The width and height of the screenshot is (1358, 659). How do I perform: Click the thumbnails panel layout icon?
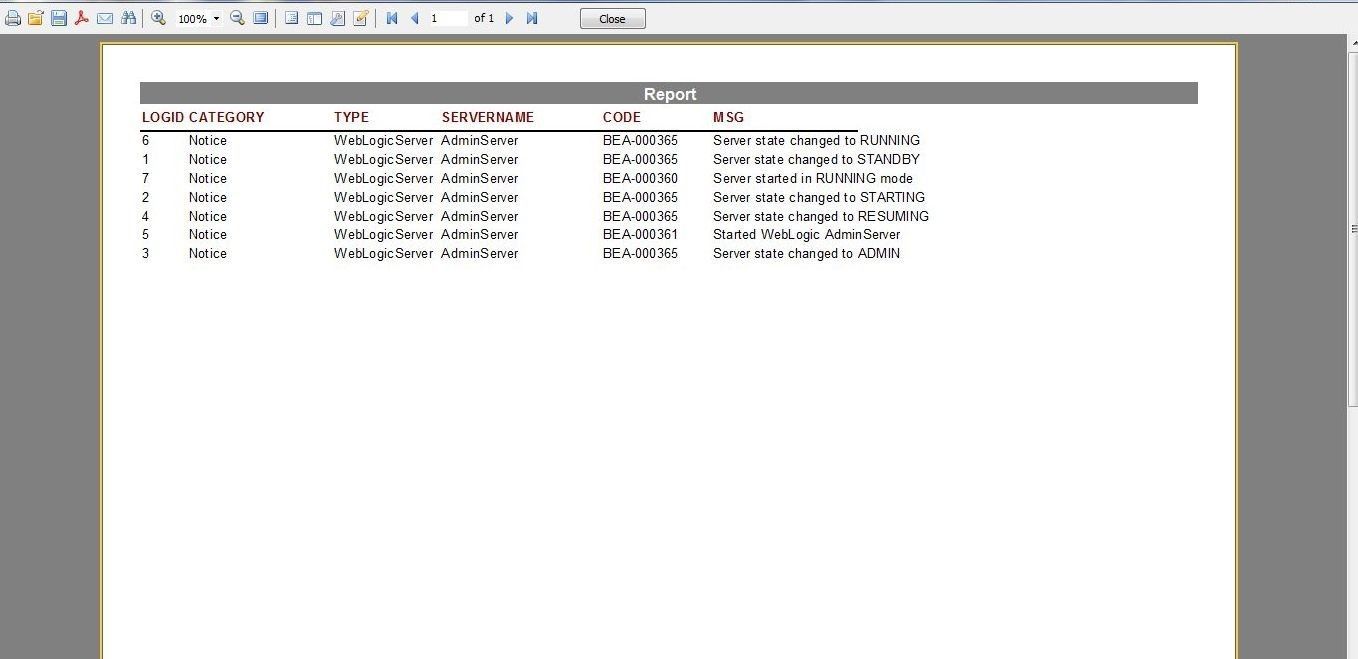click(314, 18)
